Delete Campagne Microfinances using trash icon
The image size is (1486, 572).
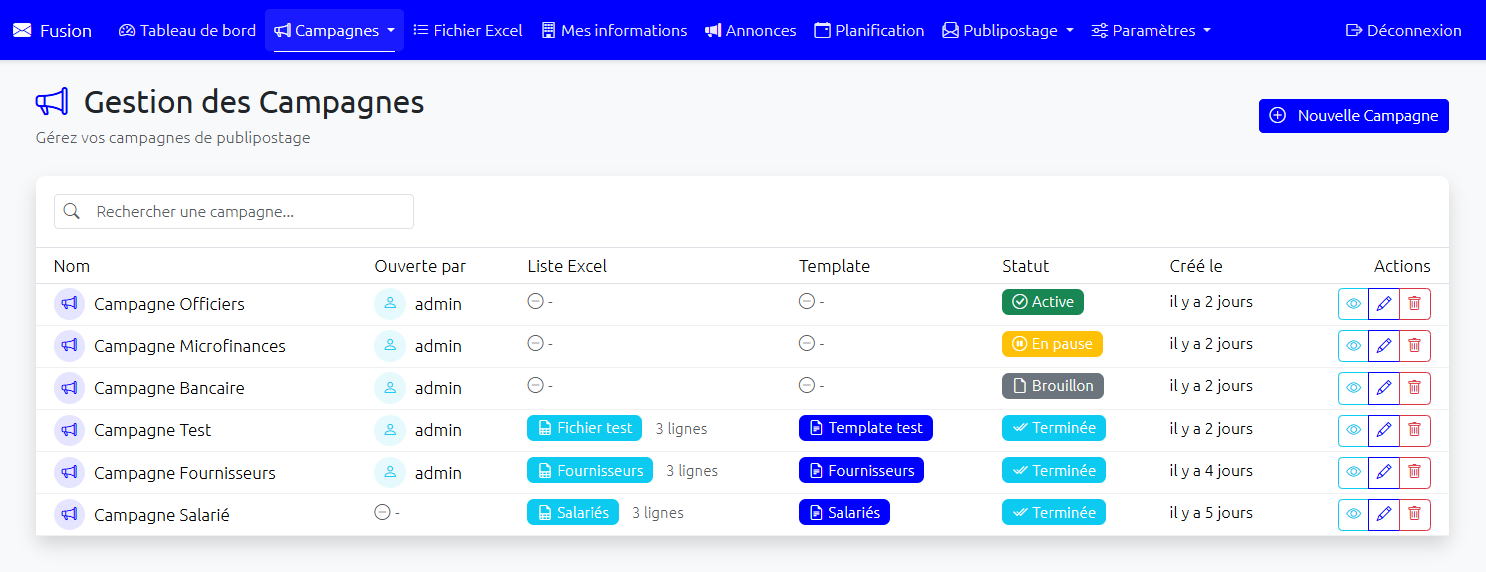tap(1414, 346)
